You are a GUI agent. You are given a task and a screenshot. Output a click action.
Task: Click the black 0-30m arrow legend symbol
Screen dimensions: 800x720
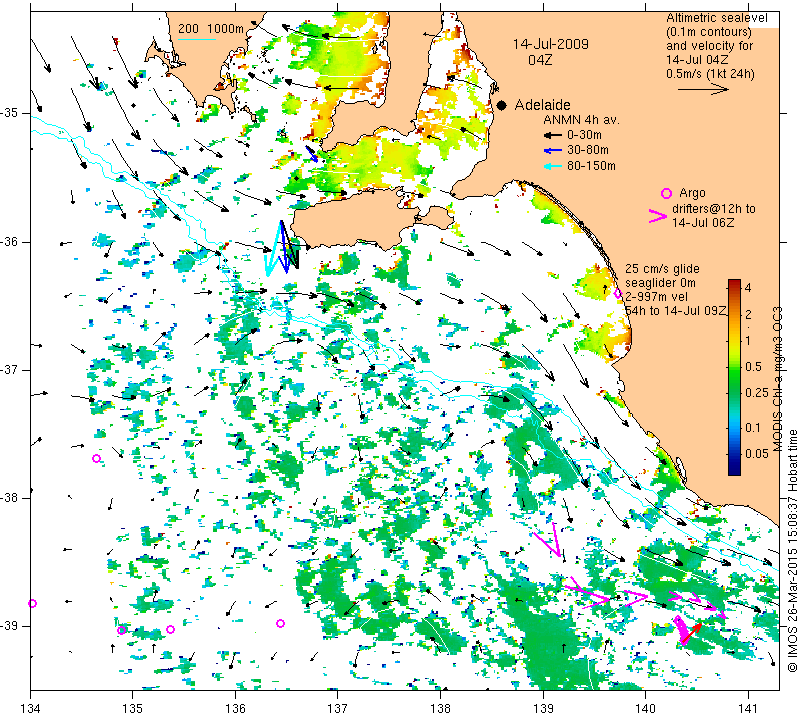pos(552,135)
